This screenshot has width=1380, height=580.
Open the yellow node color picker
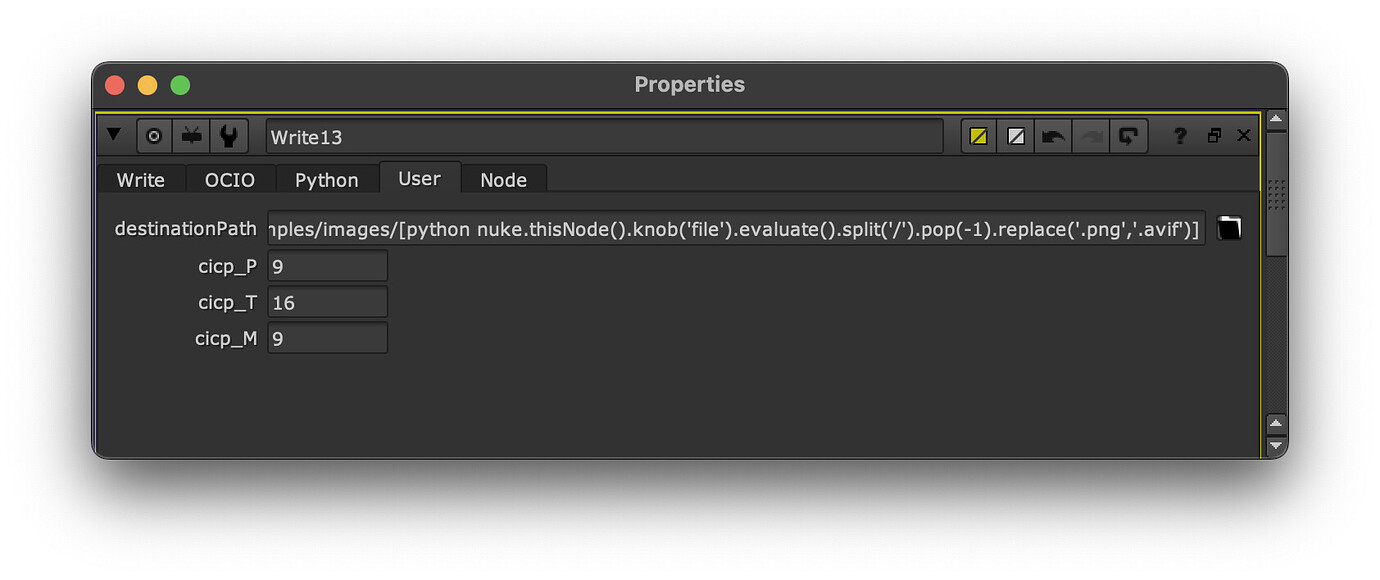[978, 135]
